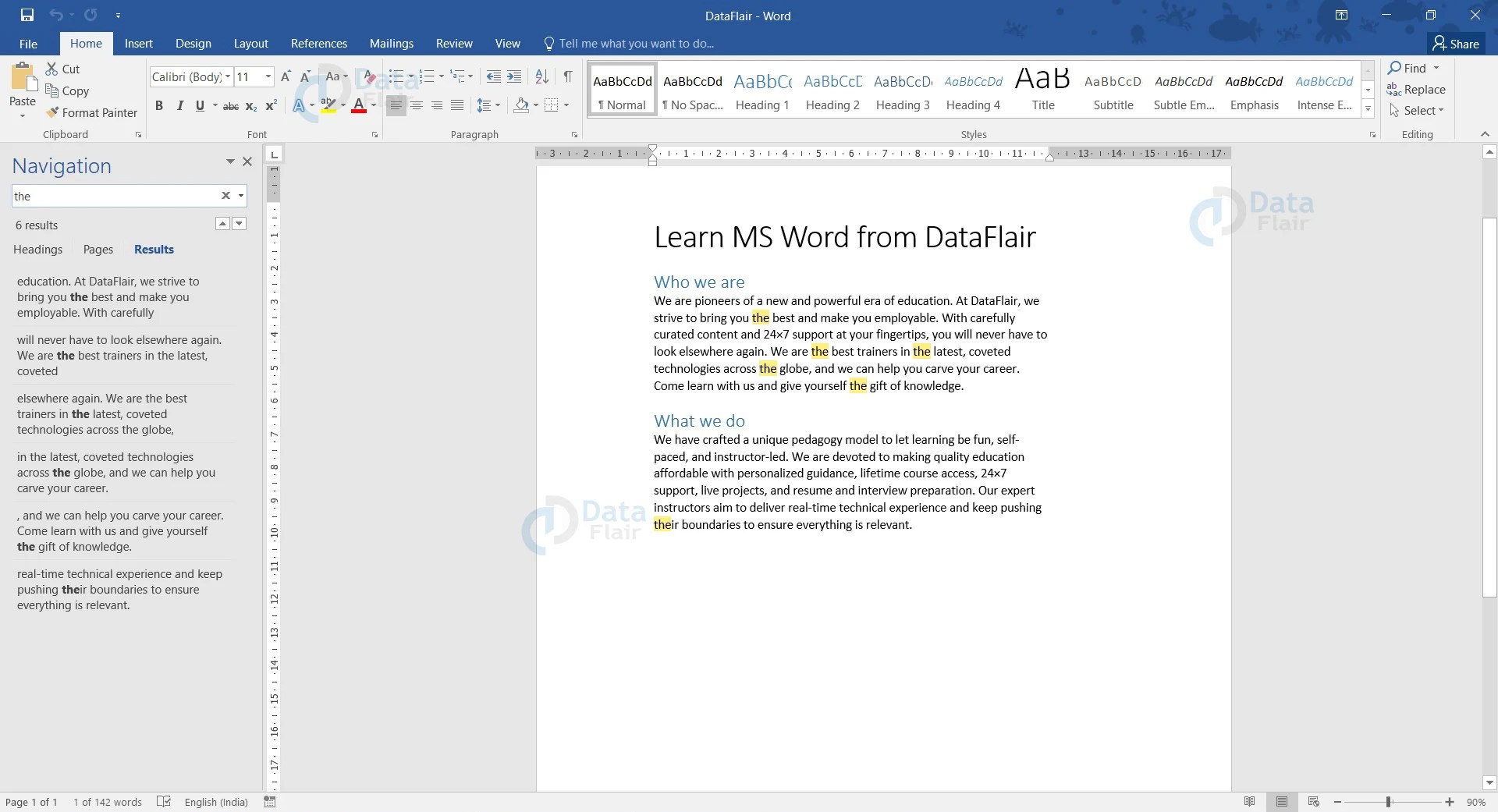Open the Navigation search options dropdown
Viewport: 1498px width, 812px height.
[241, 196]
